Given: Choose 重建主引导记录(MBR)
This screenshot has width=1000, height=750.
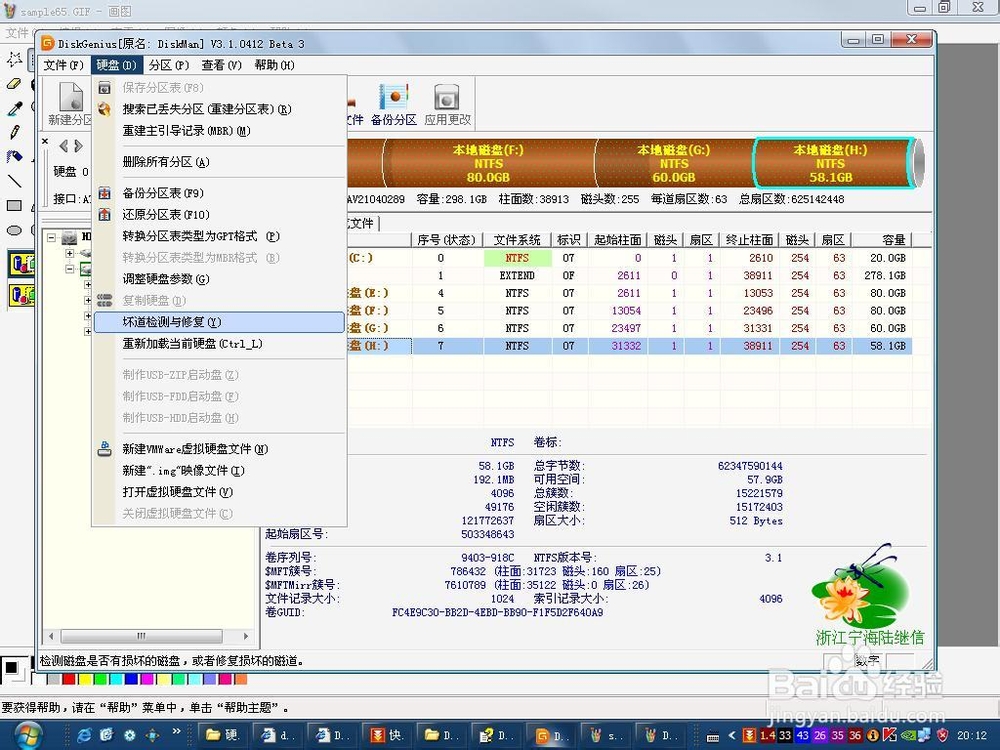Looking at the screenshot, I should (219, 131).
